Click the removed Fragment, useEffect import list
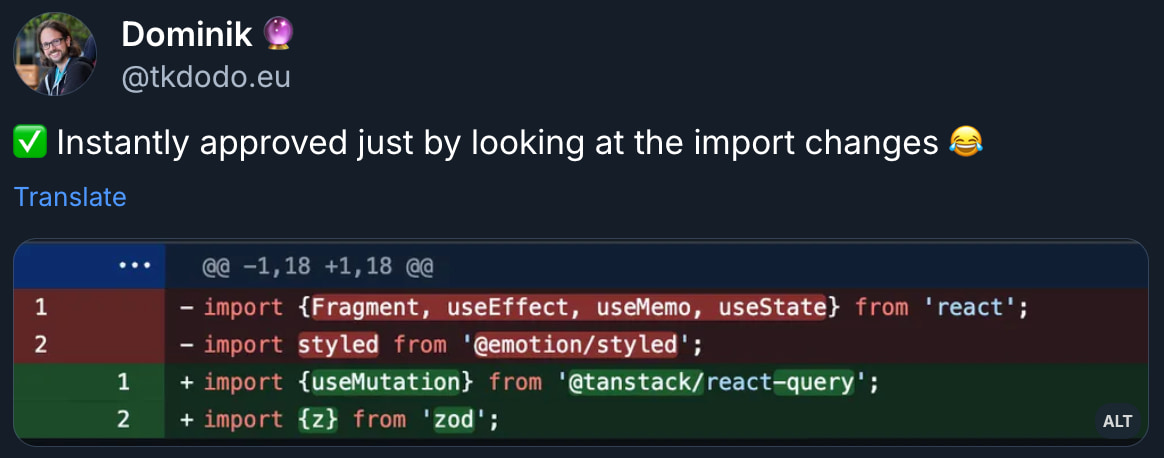 [569, 307]
